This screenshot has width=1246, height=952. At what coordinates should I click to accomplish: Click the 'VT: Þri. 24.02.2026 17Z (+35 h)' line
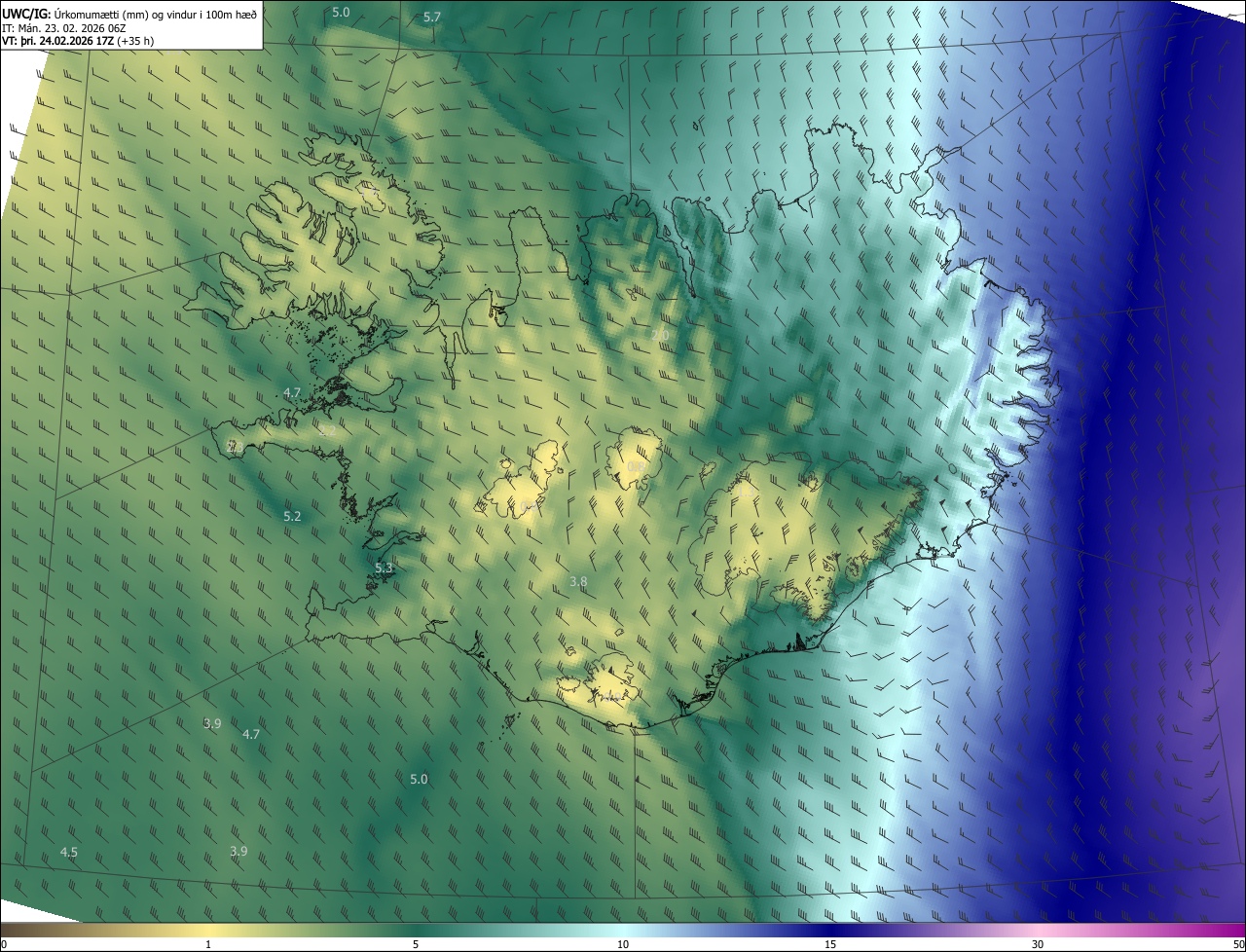tap(78, 41)
